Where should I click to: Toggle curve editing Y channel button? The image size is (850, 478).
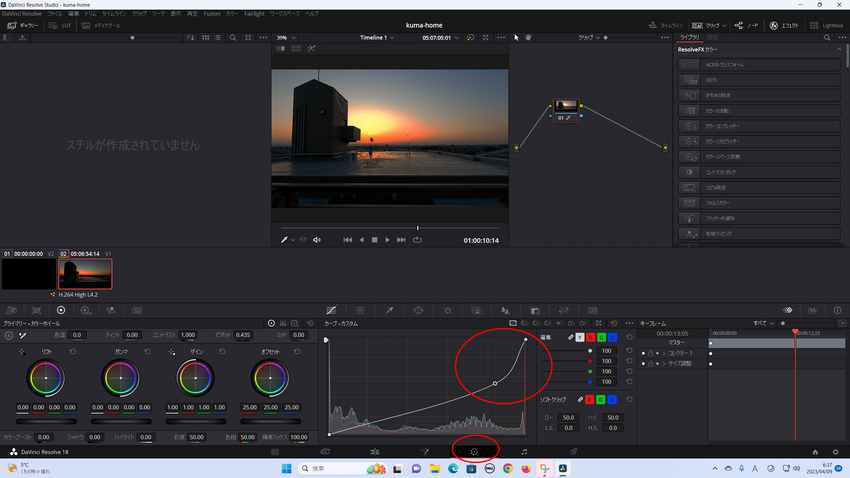(x=580, y=337)
